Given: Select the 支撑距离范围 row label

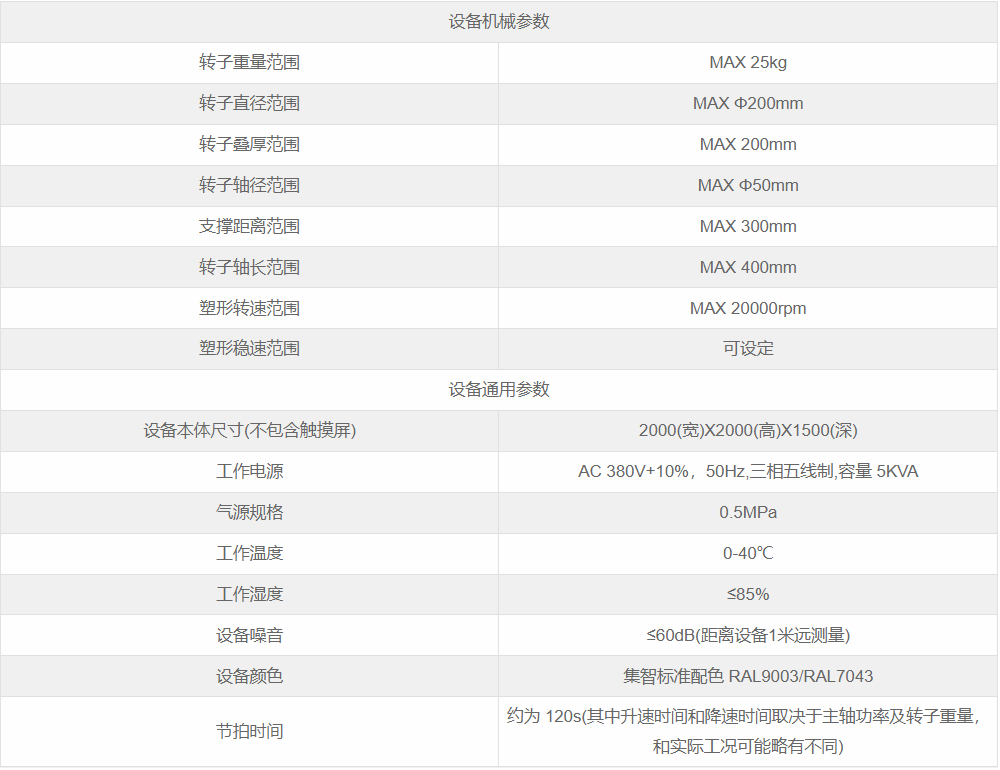Looking at the screenshot, I should tap(250, 226).
